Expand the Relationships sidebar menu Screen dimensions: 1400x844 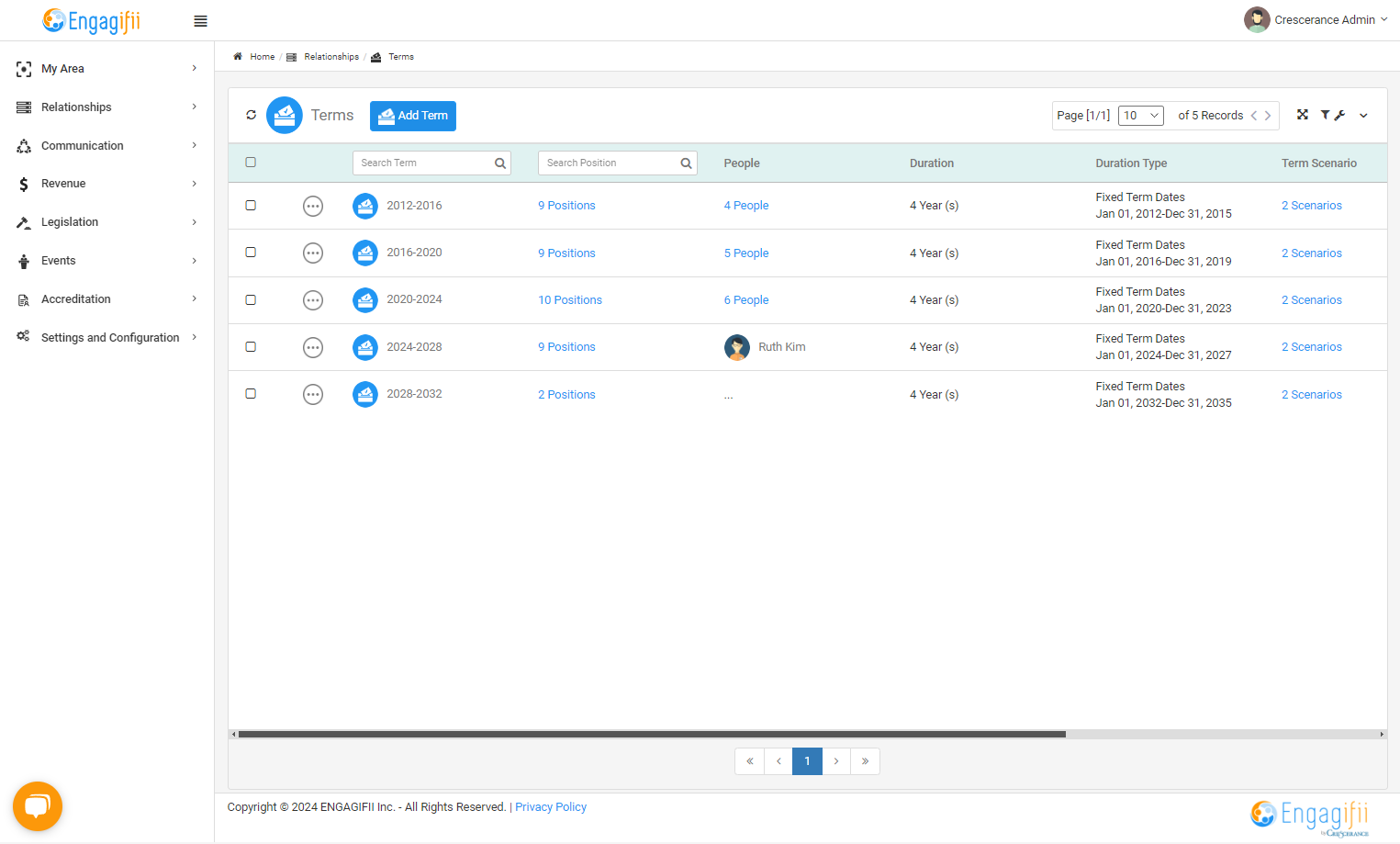coord(107,107)
